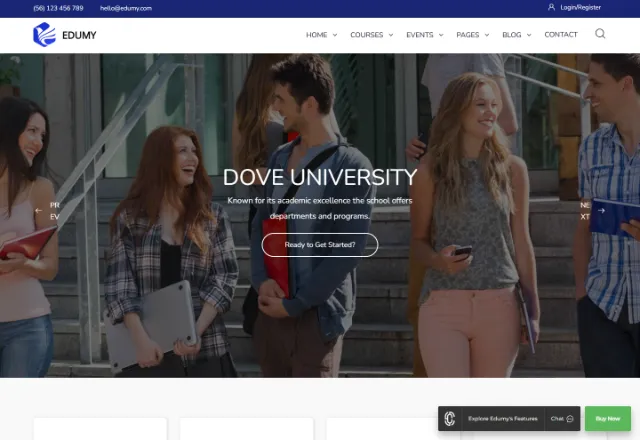Go to the Contact page
This screenshot has height=440, width=640.
point(561,35)
